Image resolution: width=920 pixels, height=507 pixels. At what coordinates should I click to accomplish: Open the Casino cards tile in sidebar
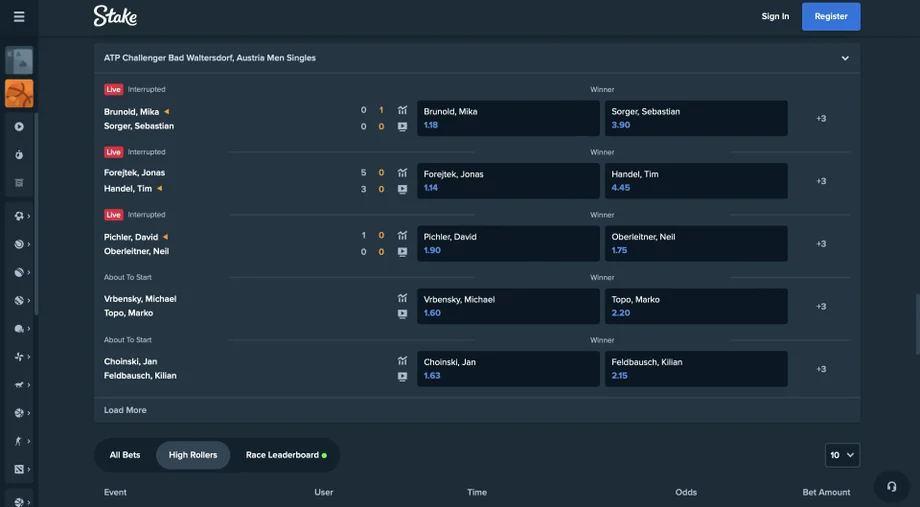(19, 60)
